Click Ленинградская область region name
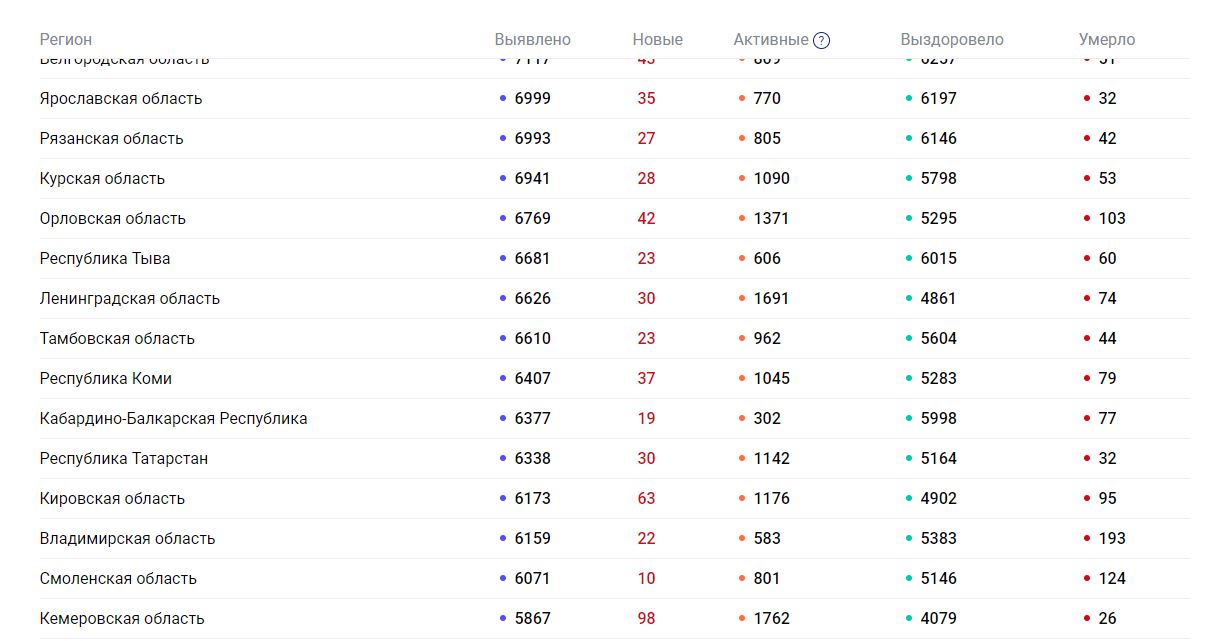 [130, 299]
